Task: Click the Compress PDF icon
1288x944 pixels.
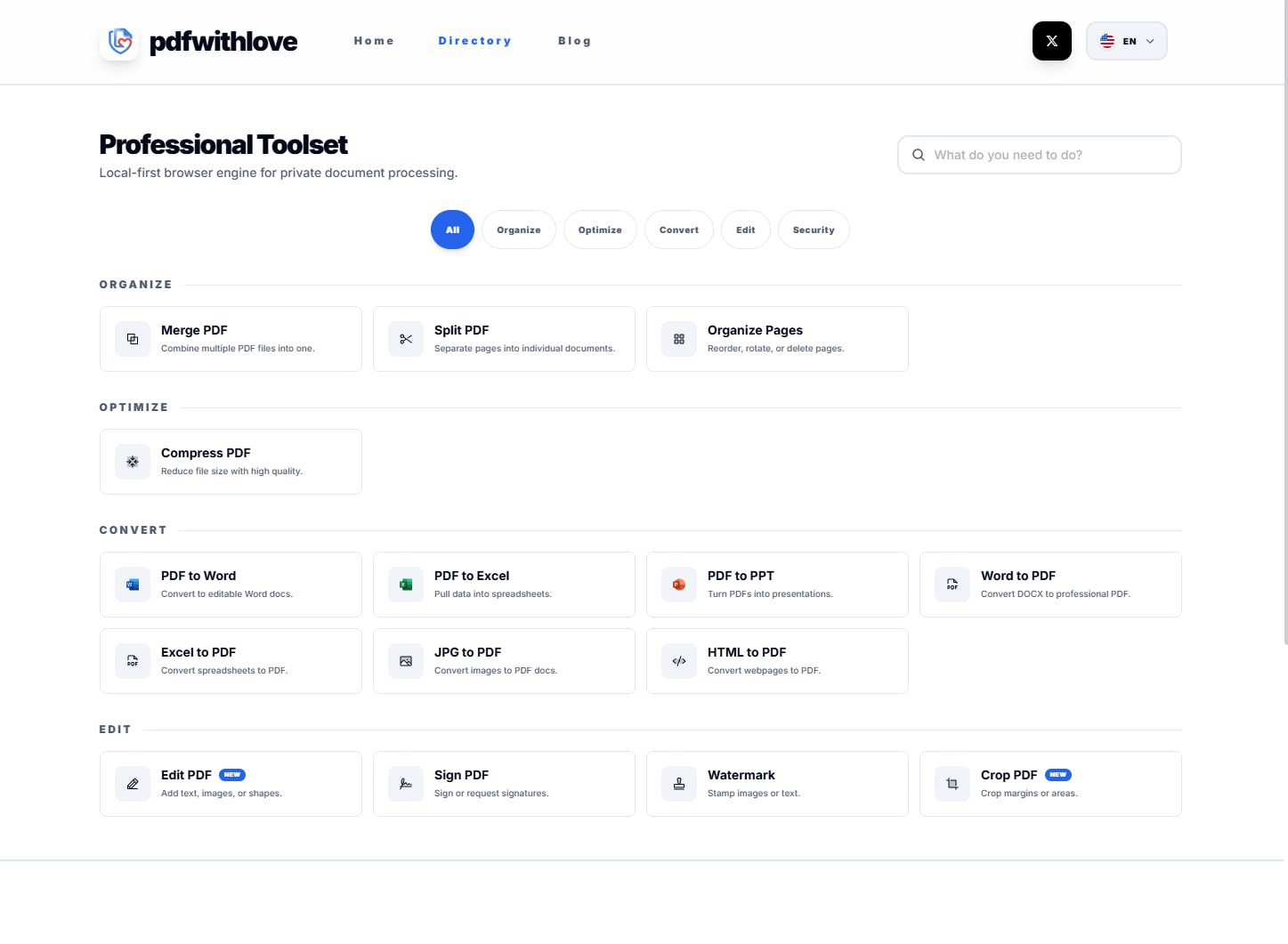Action: pyautogui.click(x=133, y=462)
